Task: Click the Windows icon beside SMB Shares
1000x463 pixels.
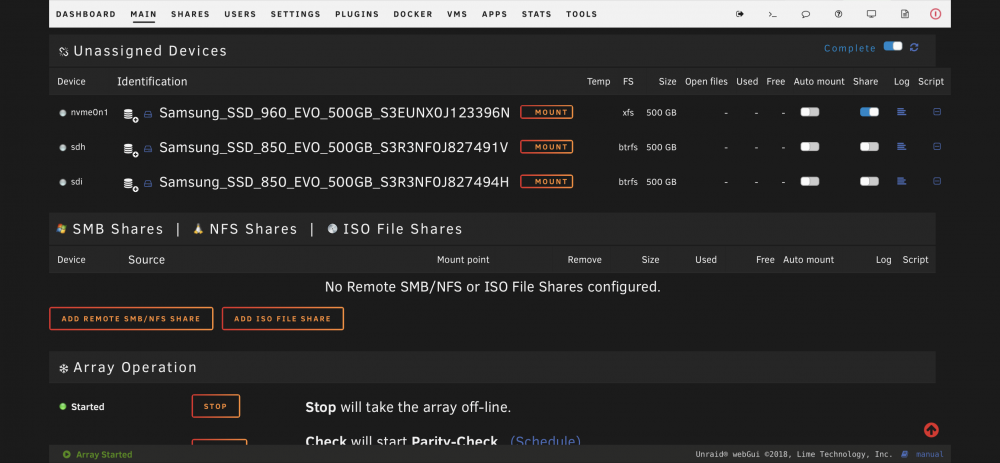Action: 61,228
